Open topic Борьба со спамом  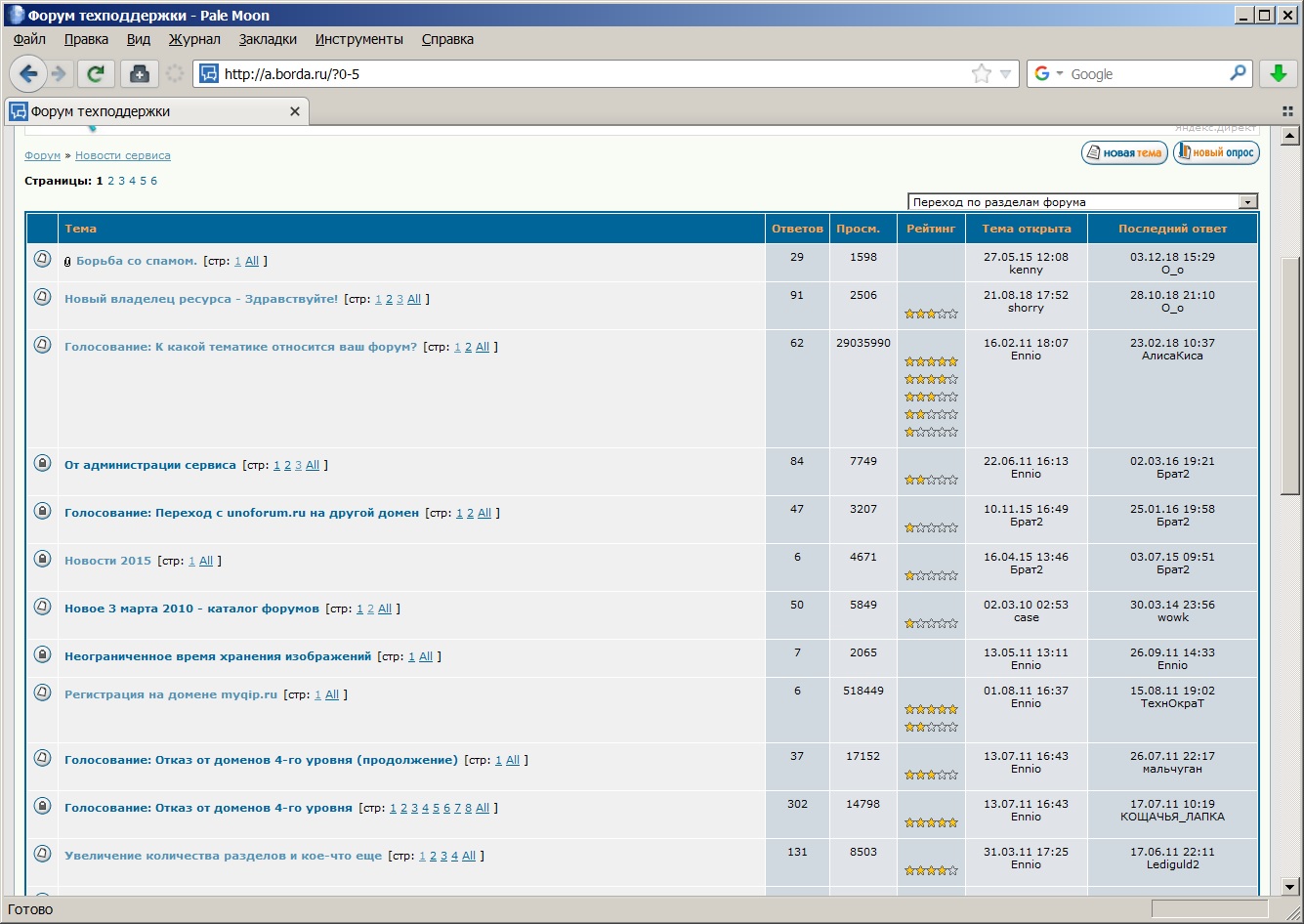[x=137, y=261]
